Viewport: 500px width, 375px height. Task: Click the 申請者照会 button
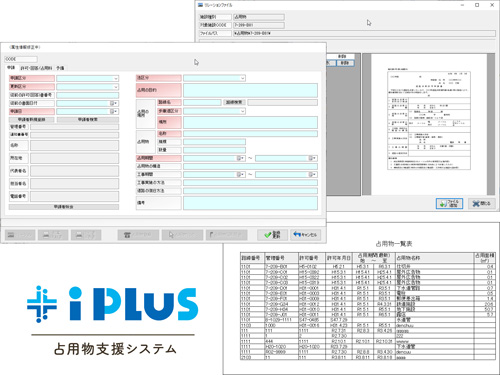[x=64, y=207]
